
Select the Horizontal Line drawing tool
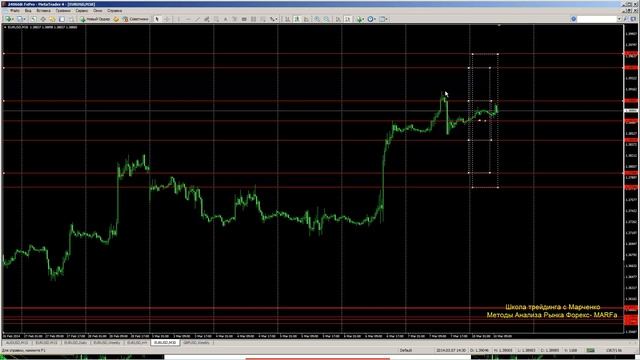(188, 19)
